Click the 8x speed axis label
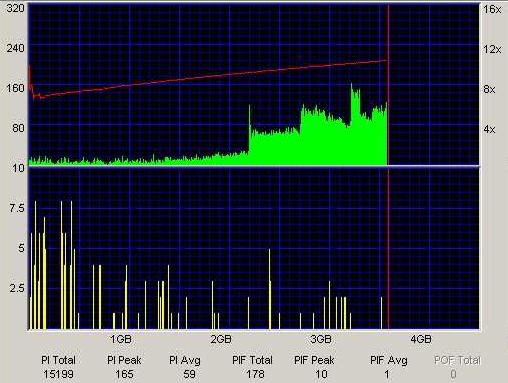The image size is (508, 383). (x=489, y=89)
